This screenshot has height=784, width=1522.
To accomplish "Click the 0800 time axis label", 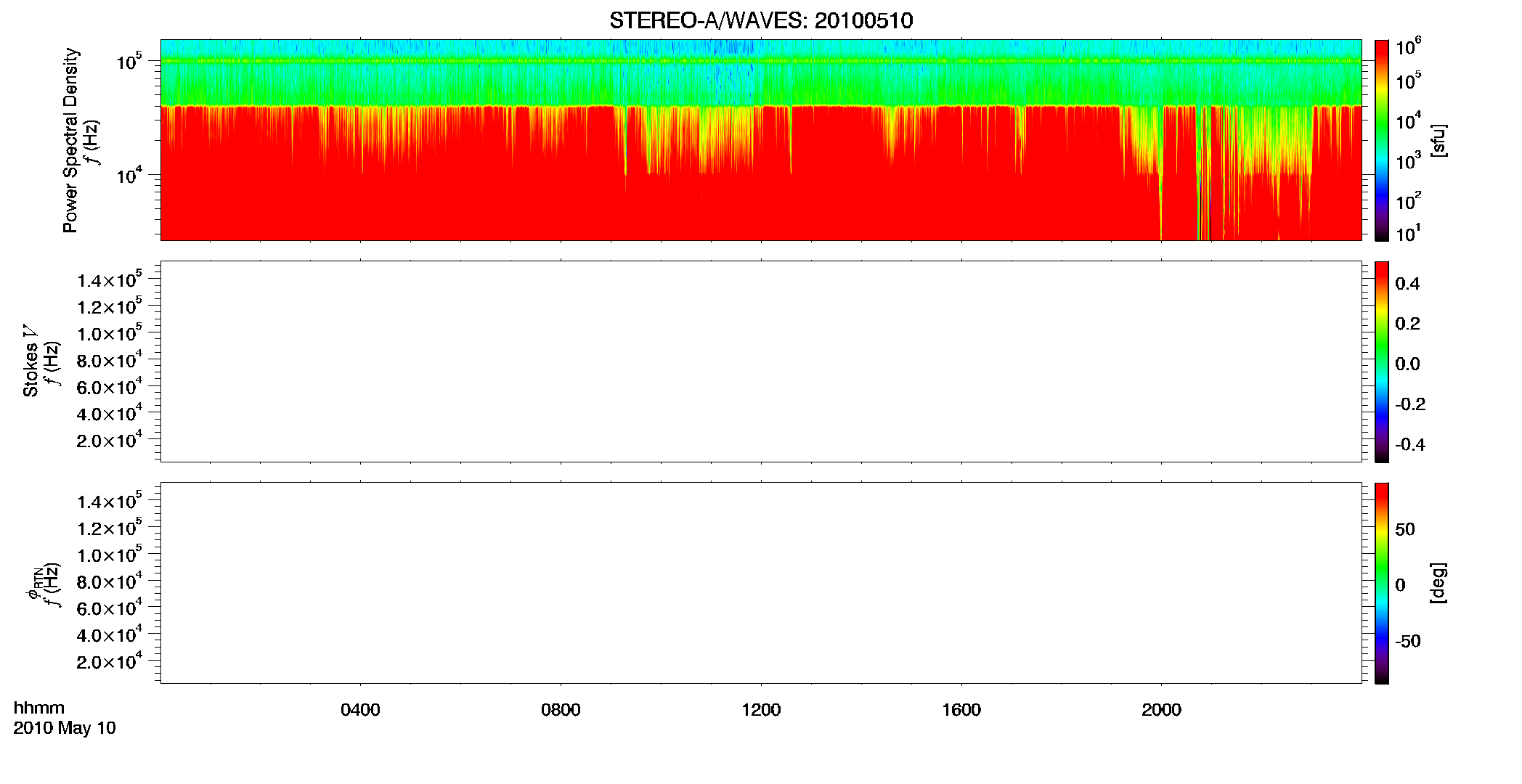I will click(561, 710).
